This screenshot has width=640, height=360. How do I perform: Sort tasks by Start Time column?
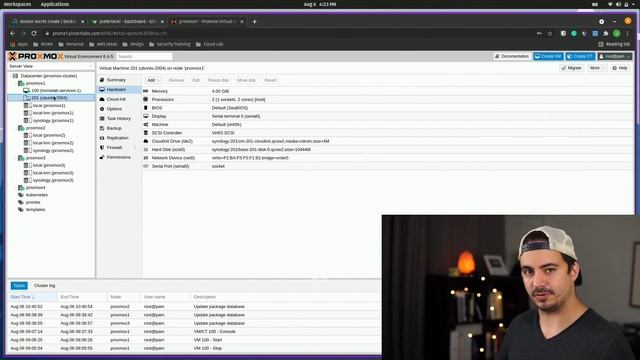pos(32,297)
